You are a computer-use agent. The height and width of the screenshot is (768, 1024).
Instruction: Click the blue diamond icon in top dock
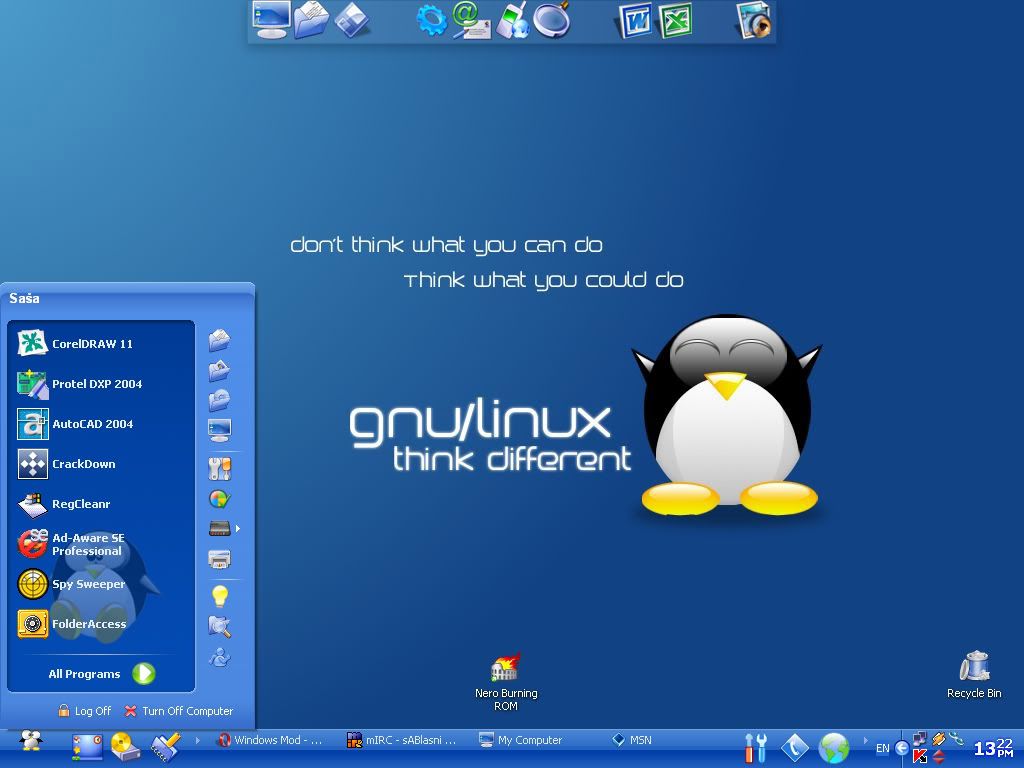[x=352, y=20]
